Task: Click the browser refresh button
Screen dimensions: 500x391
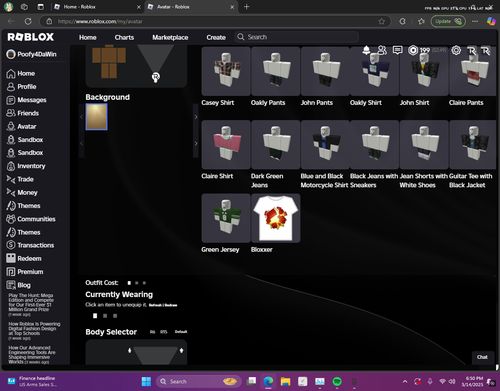Action: click(x=28, y=21)
